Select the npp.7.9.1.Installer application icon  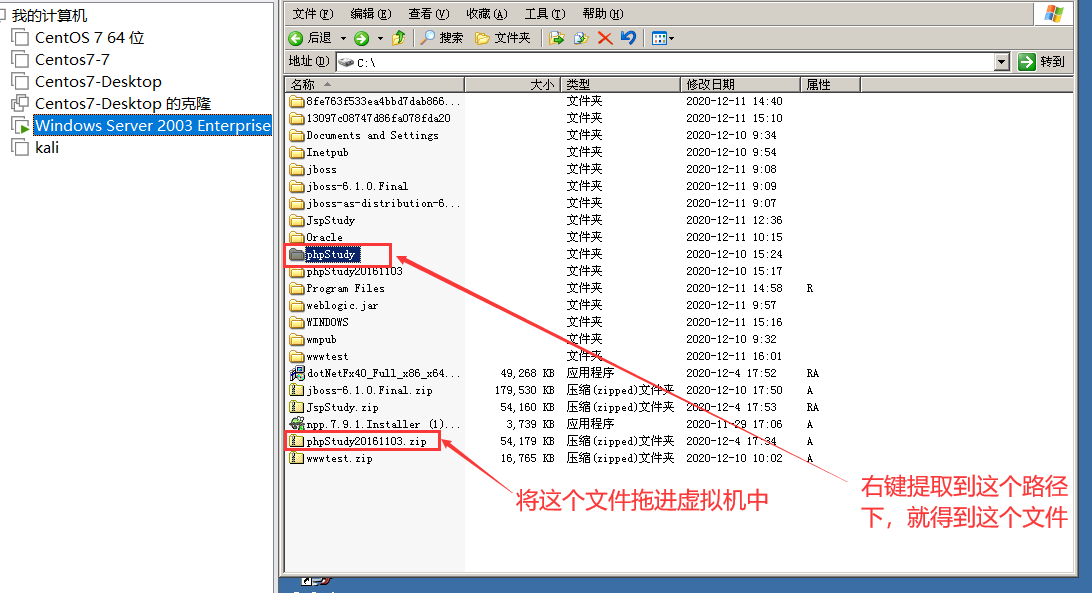click(297, 424)
